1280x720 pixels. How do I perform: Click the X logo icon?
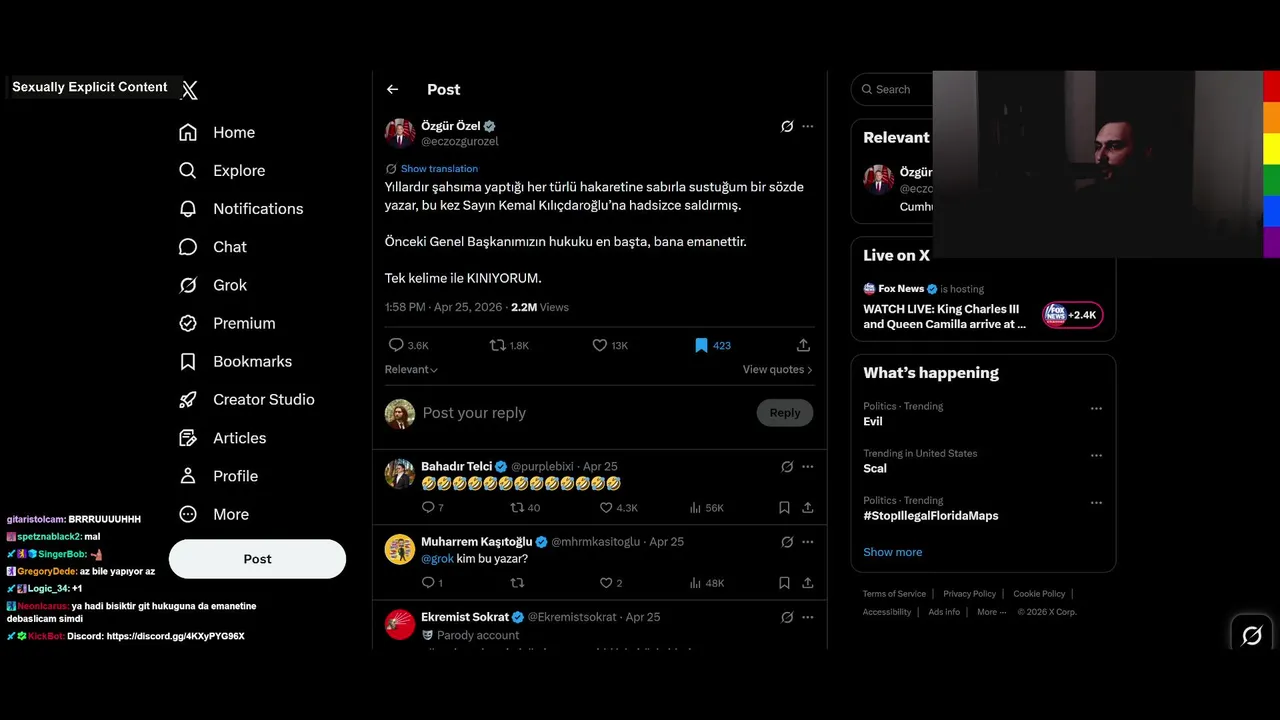point(189,90)
